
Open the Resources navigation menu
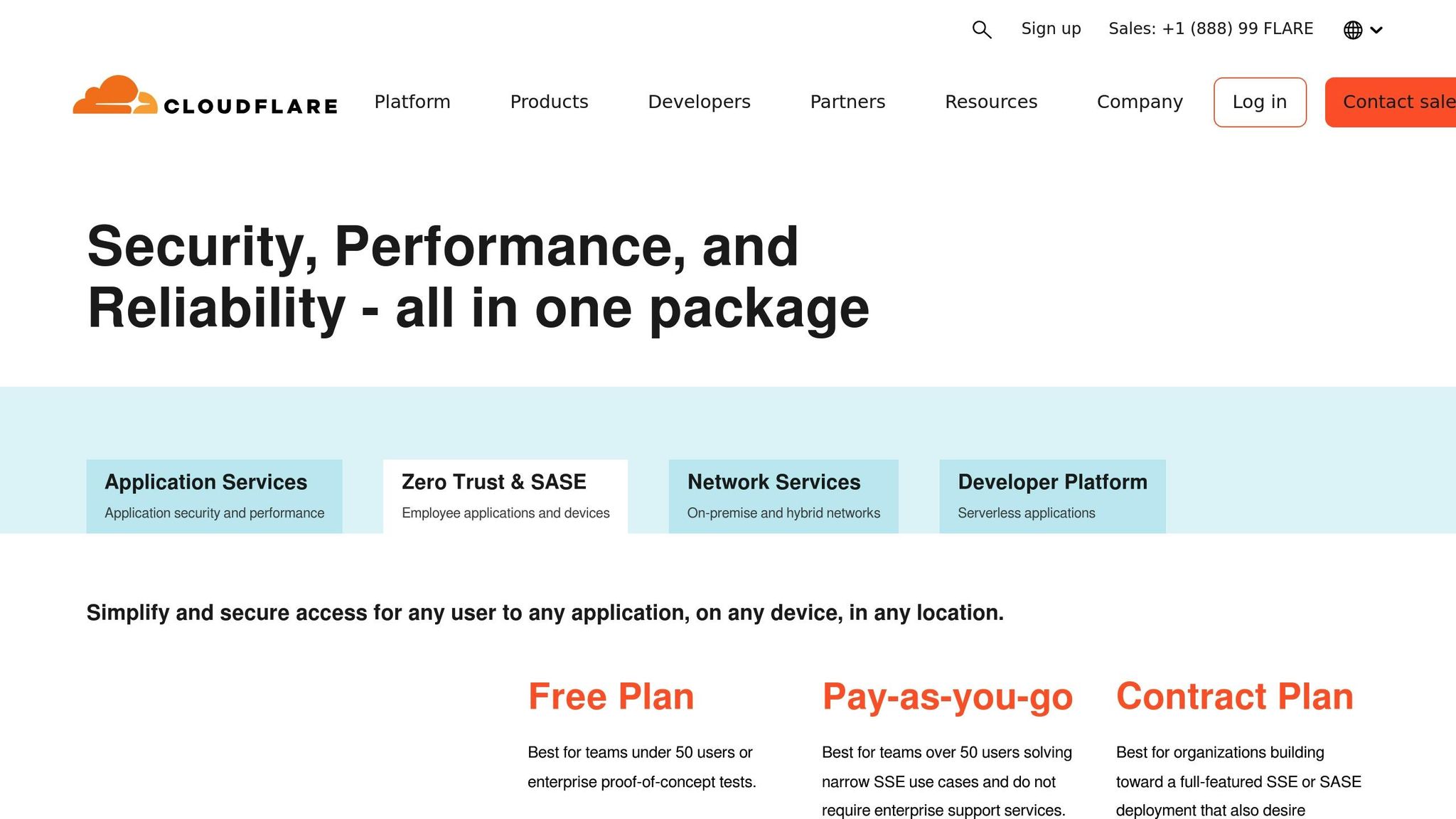[991, 102]
